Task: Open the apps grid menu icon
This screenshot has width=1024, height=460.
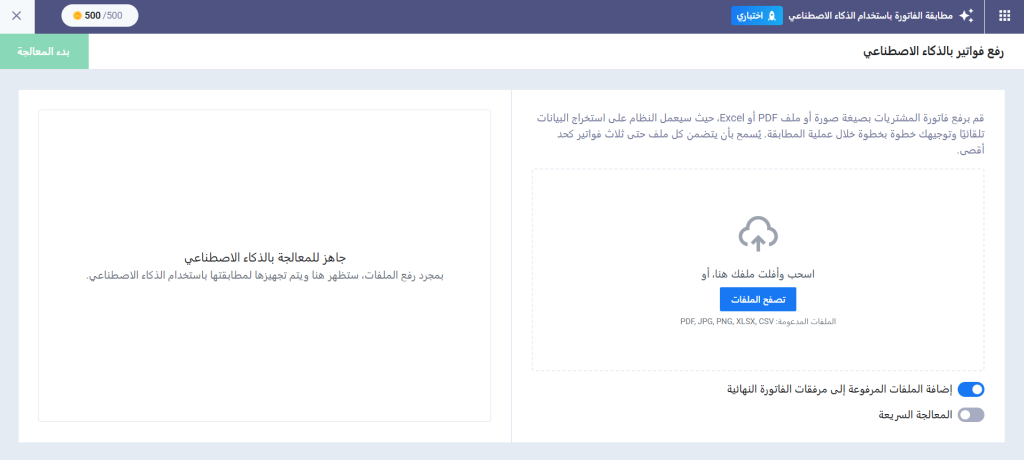Action: point(1004,16)
